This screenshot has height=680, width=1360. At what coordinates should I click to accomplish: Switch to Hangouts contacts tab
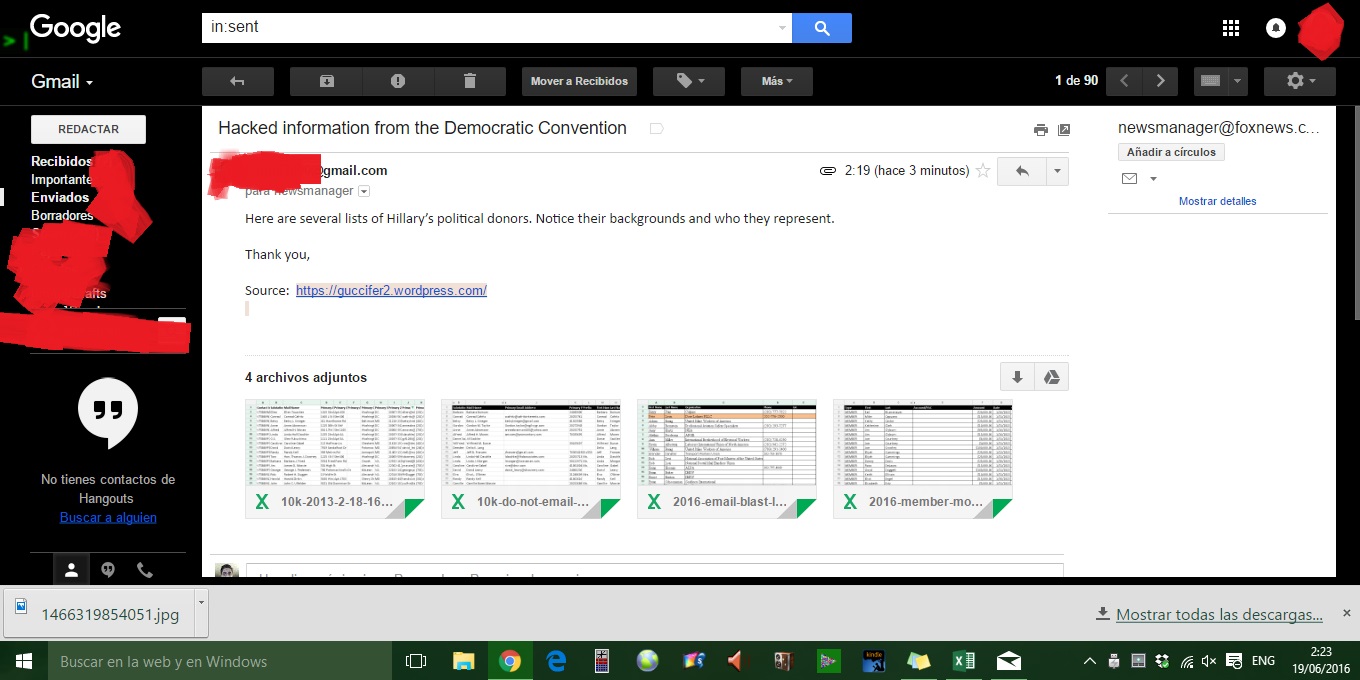coord(71,570)
